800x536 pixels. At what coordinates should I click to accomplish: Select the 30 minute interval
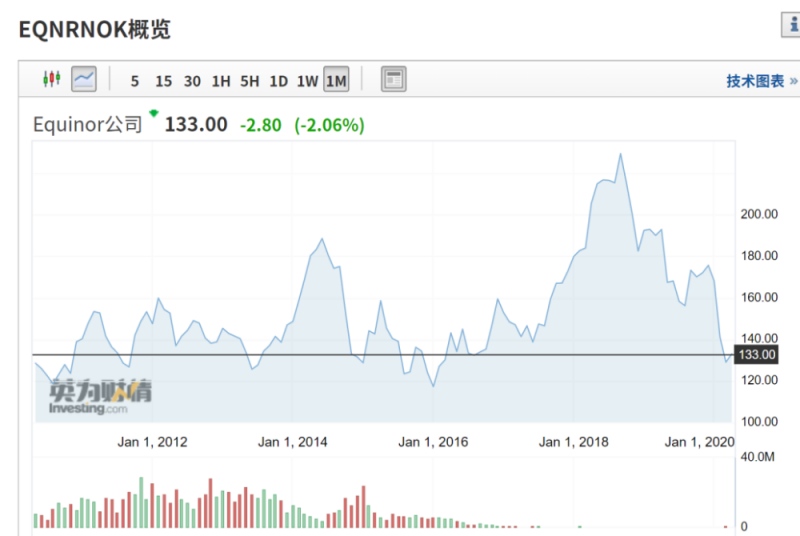pyautogui.click(x=192, y=81)
